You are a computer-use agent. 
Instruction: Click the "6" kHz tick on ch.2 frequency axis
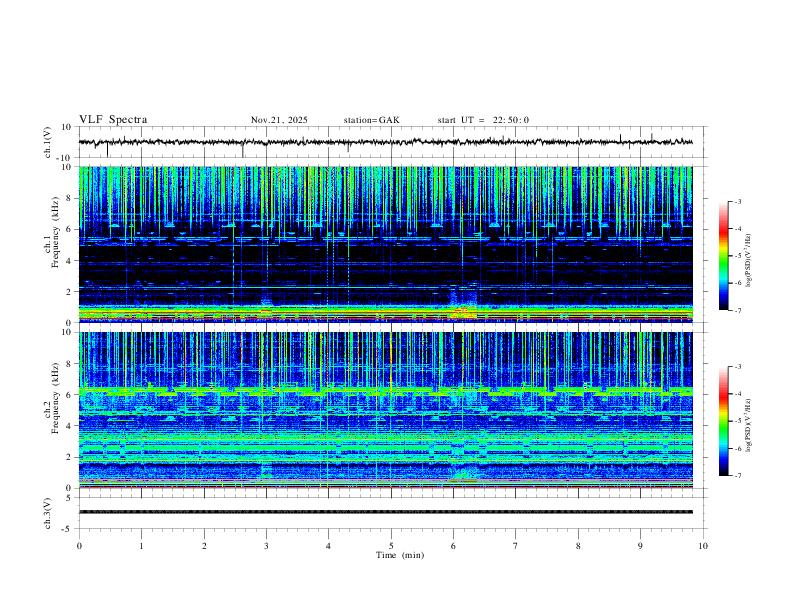[70, 395]
